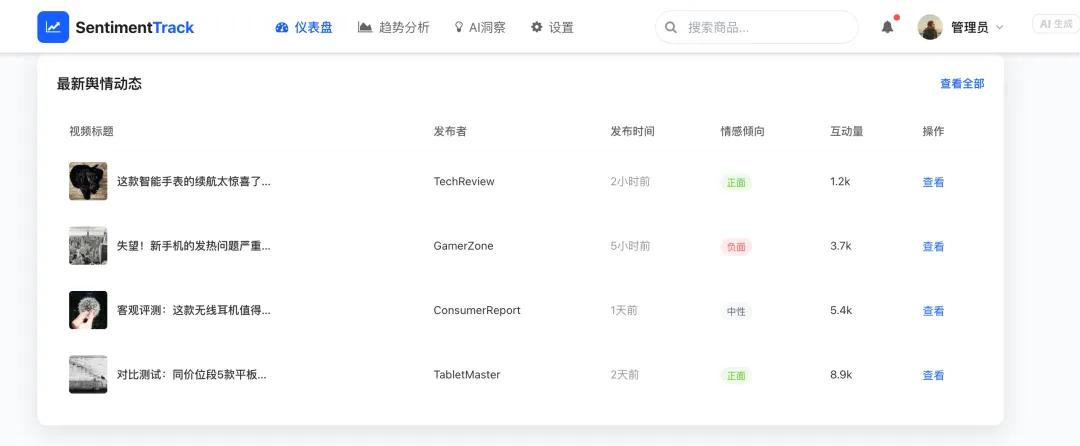
Task: Click the publisher name TabletMaster
Action: [466, 374]
